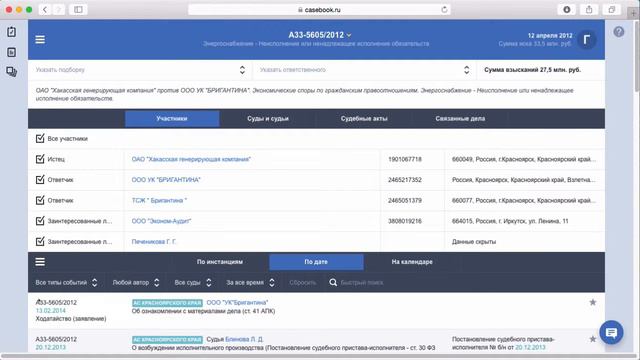Open the chat bubbles icon in left sidebar
The width and height of the screenshot is (640, 360).
[x=11, y=72]
